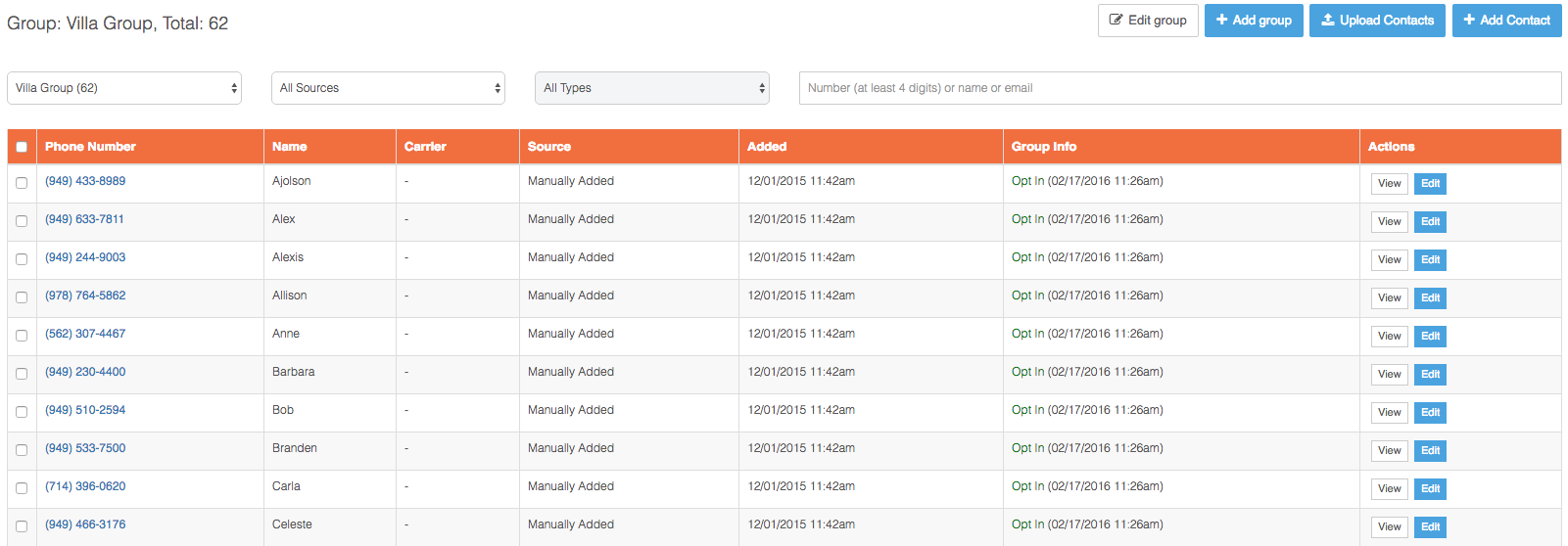Screen dimensions: 1568x546
Task: Click the Name column header
Action: coord(290,147)
